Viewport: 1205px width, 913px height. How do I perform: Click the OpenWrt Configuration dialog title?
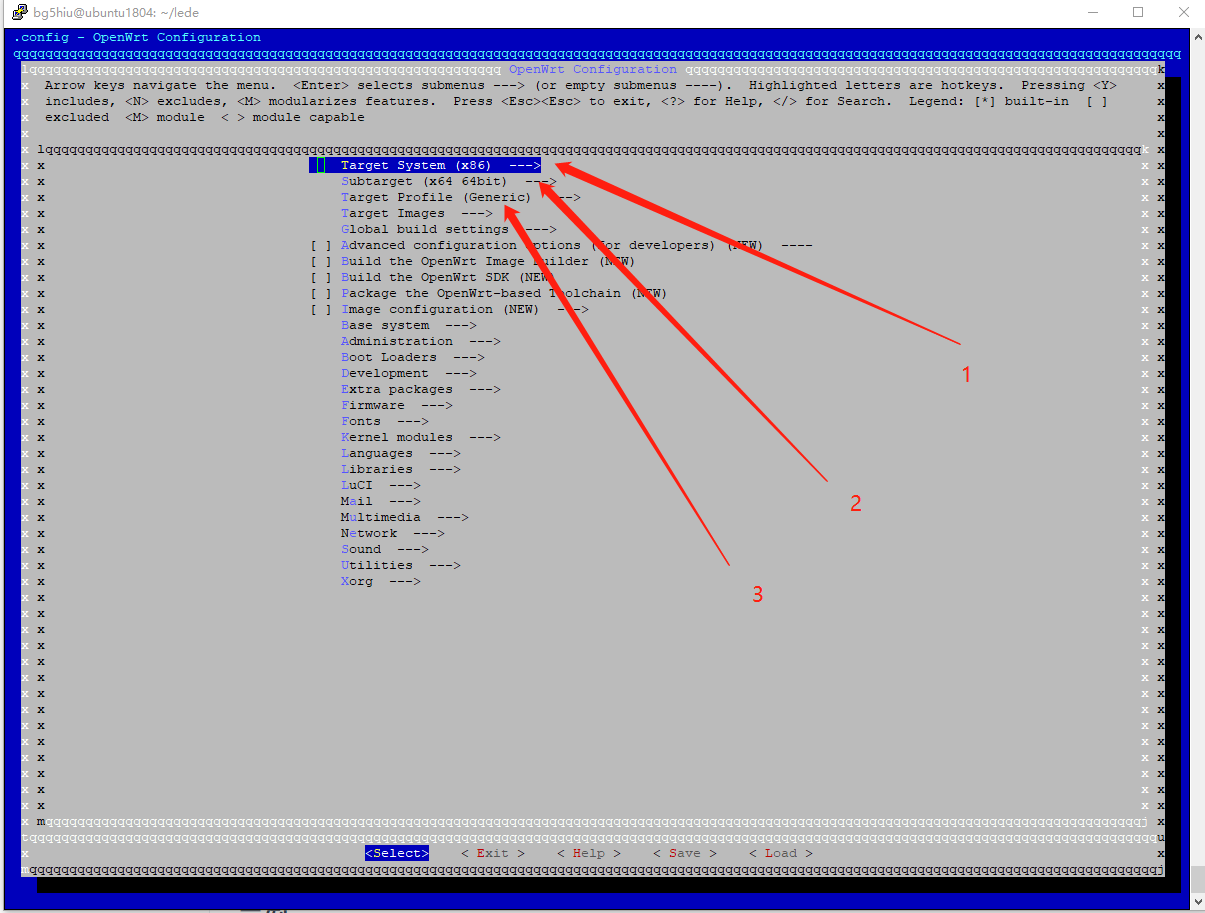pos(593,70)
